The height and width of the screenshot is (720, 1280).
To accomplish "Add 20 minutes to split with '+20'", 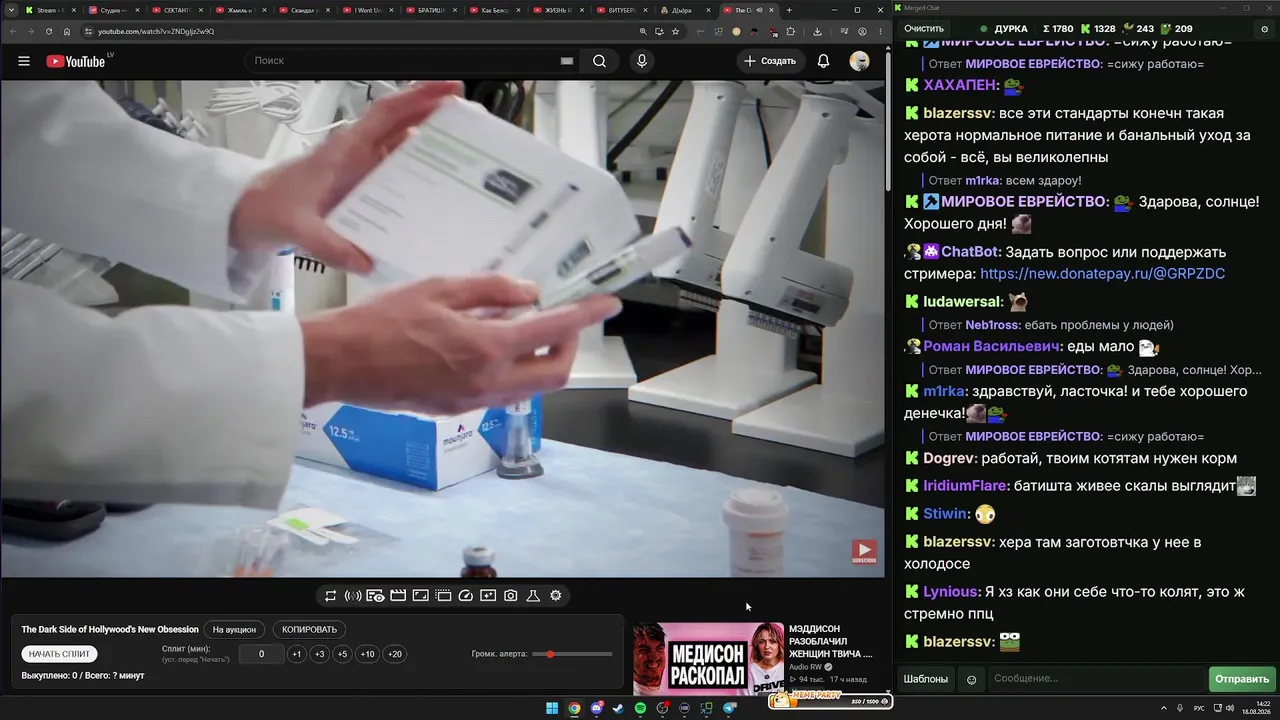I will tap(395, 654).
